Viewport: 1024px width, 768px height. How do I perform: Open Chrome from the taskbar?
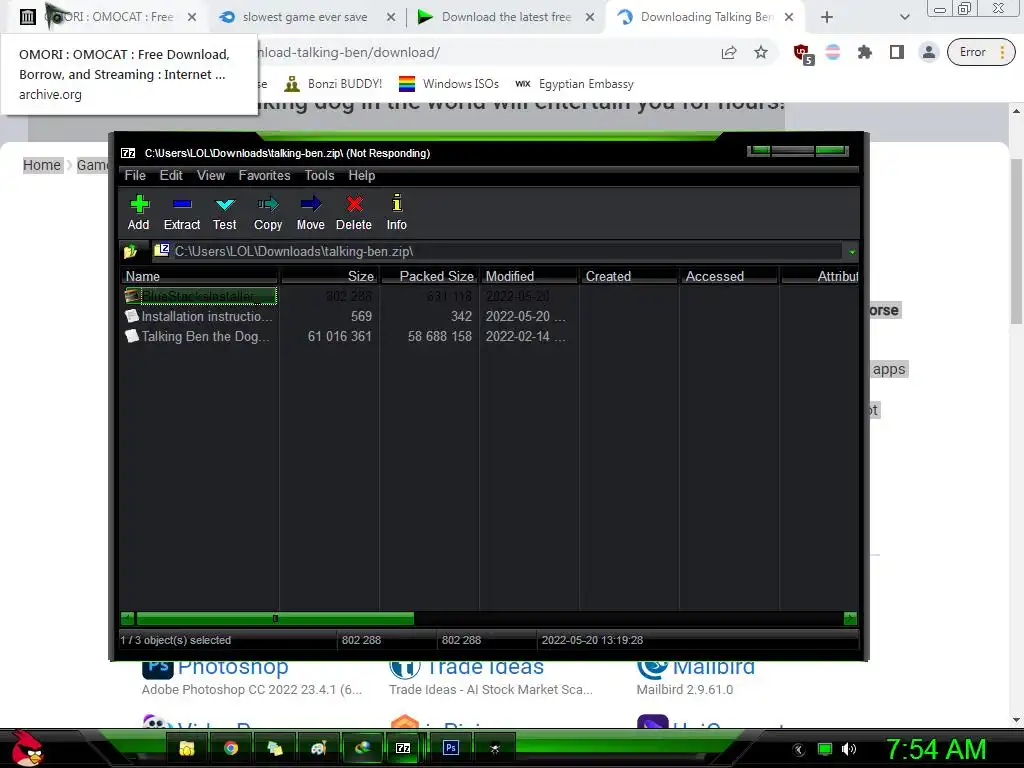point(231,748)
